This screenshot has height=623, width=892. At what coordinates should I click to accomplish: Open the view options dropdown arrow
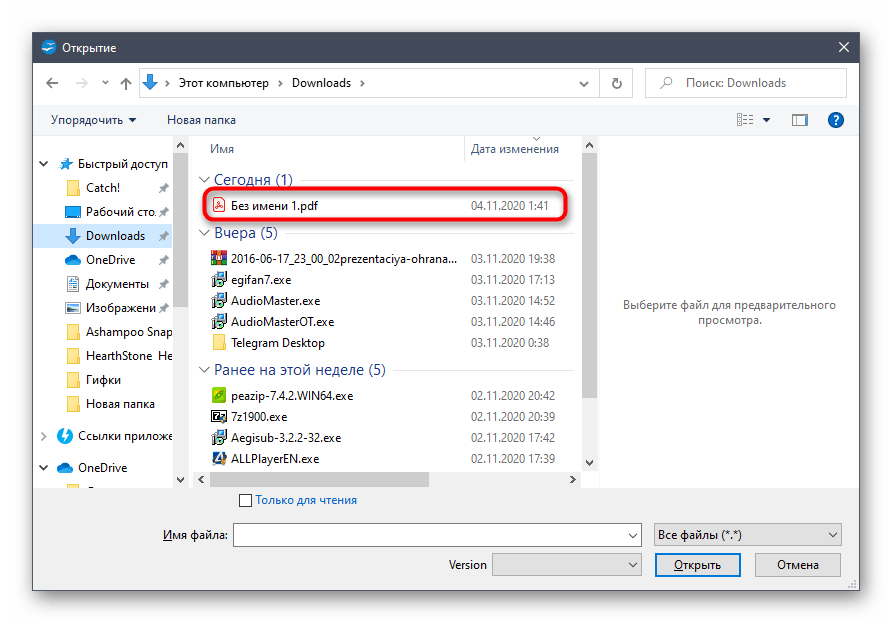coord(766,119)
